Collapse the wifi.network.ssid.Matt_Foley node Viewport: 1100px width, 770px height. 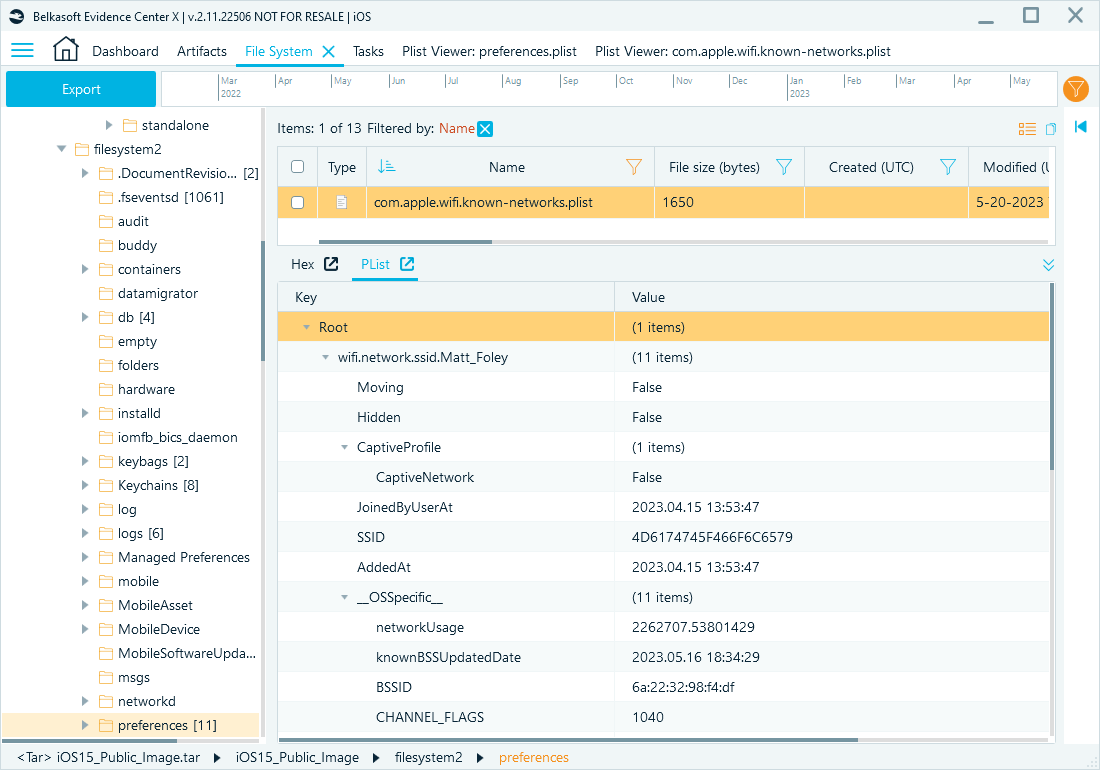pyautogui.click(x=326, y=358)
